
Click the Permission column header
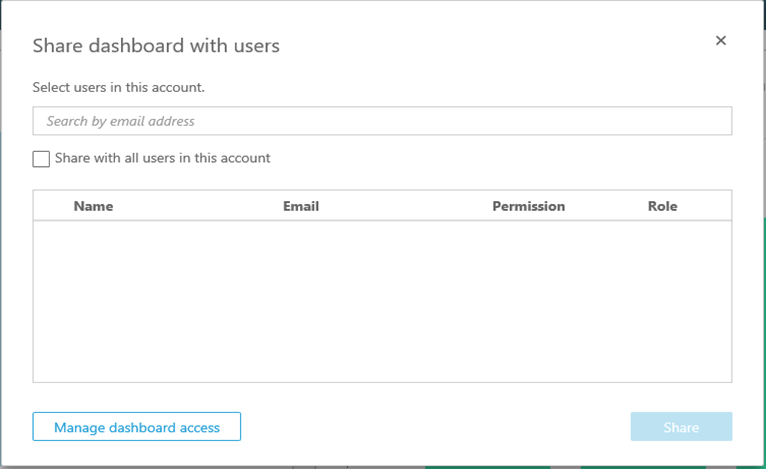[529, 206]
